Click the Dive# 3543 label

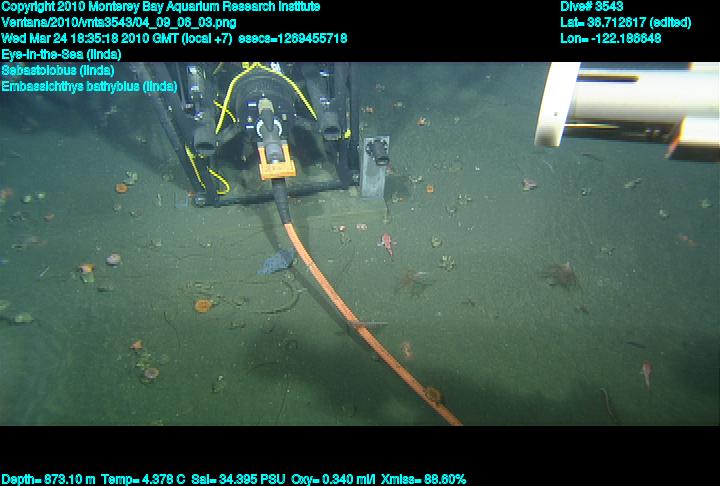592,7
